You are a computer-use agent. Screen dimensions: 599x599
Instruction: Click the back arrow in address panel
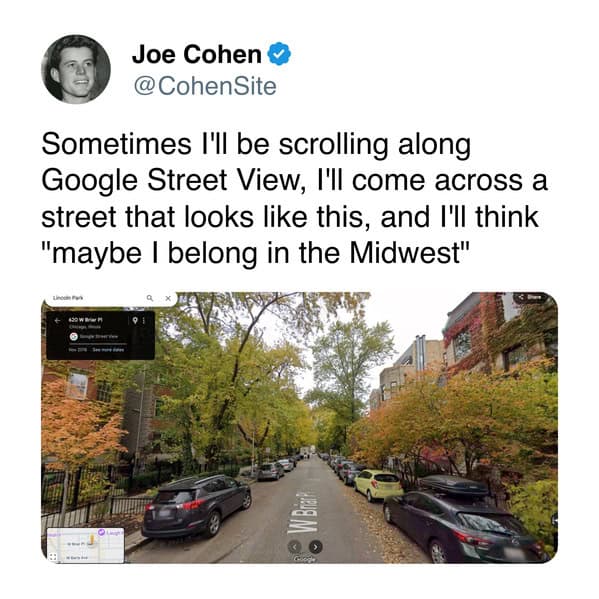tap(57, 321)
